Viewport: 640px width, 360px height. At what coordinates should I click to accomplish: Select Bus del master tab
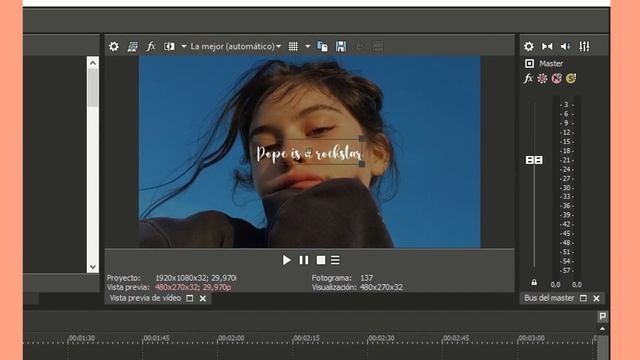[x=549, y=298]
